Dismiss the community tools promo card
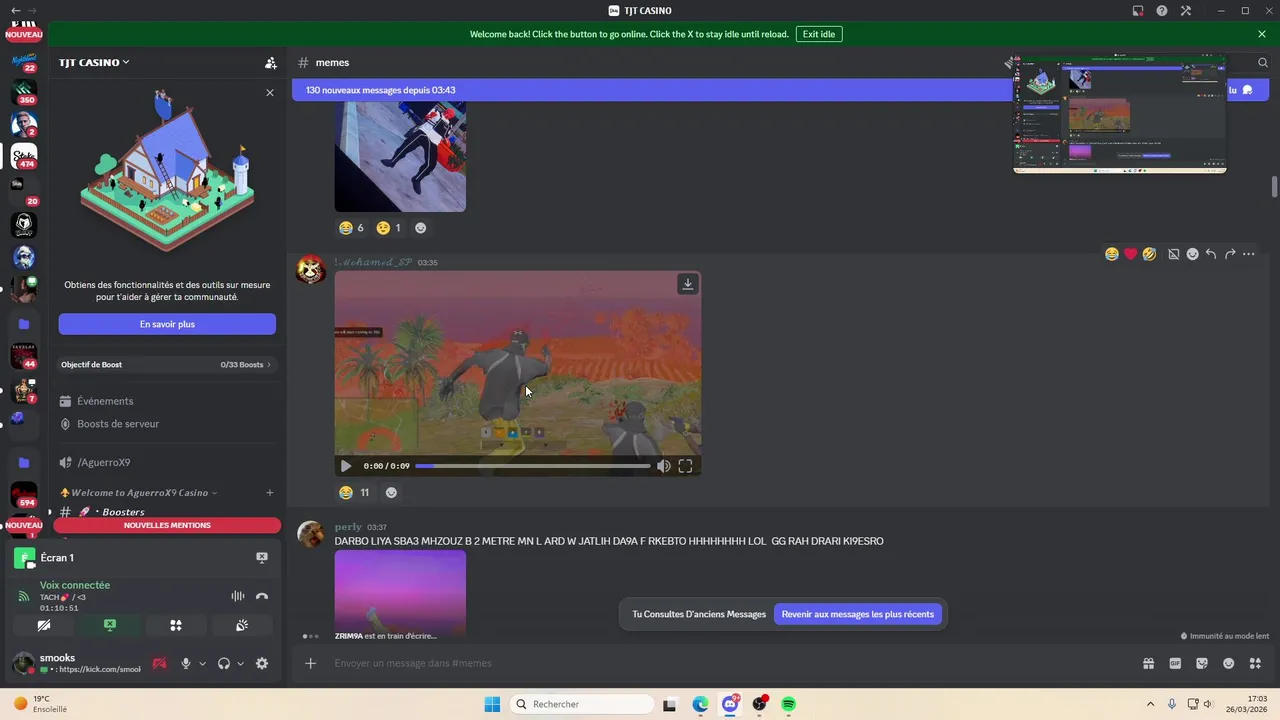The width and height of the screenshot is (1280, 720). pyautogui.click(x=269, y=92)
